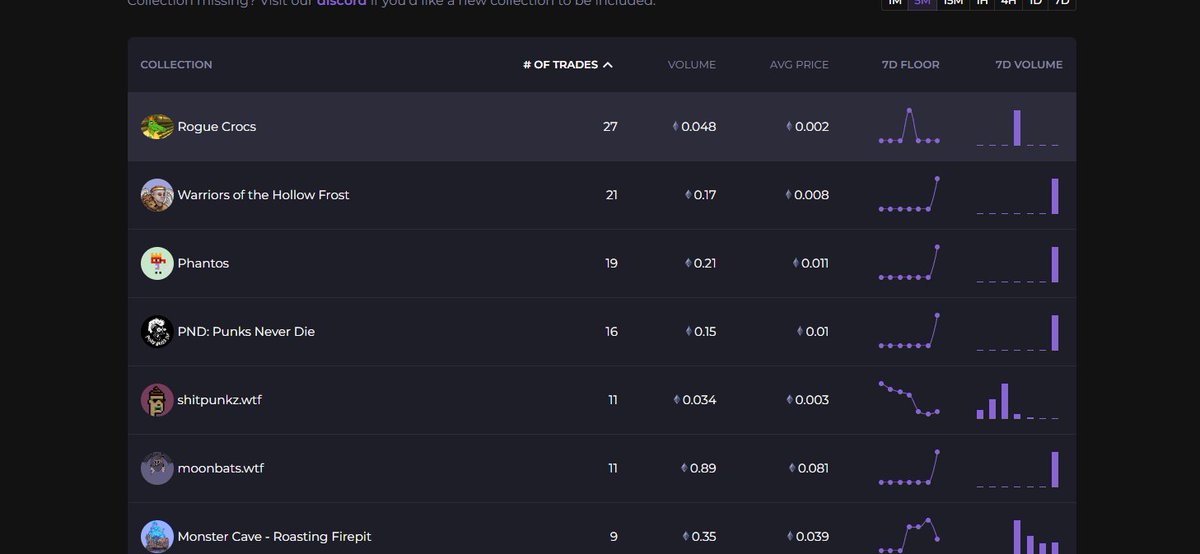View Monster Cave 7D volume bar chart
The image size is (1200, 554).
pos(1017,536)
